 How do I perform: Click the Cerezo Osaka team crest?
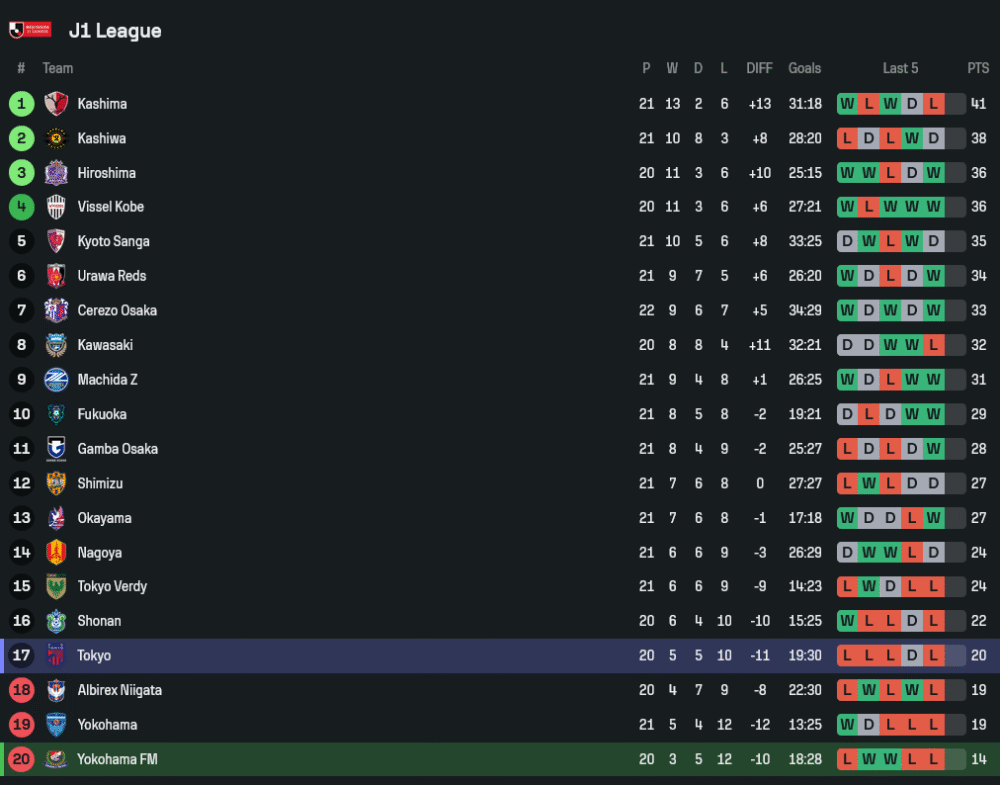tap(56, 310)
